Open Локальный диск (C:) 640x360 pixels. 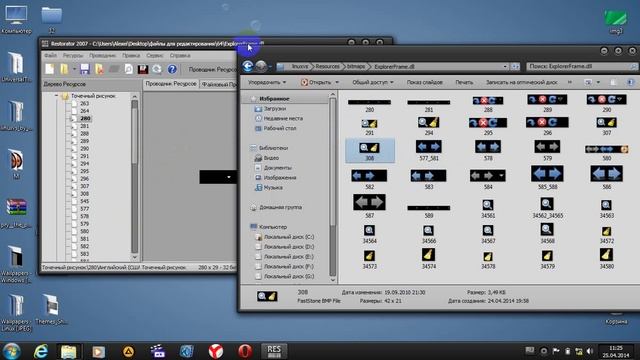click(x=289, y=237)
